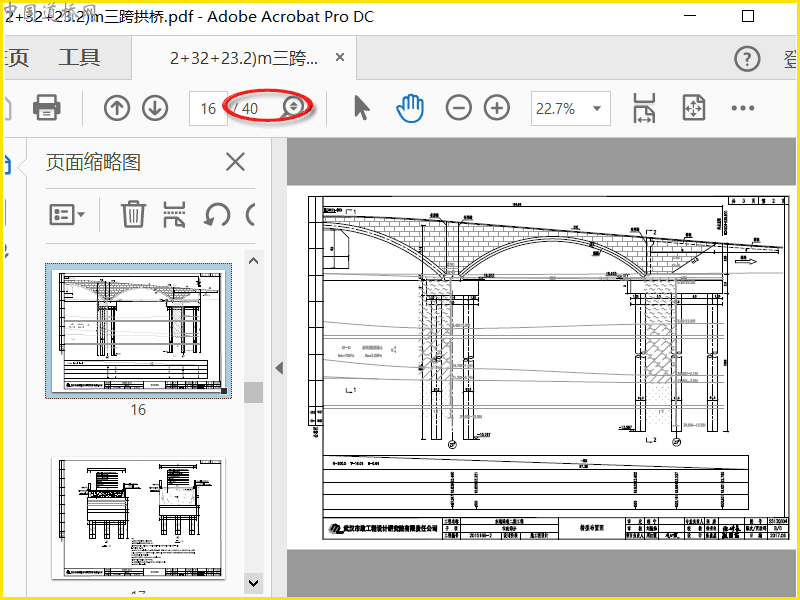Click Fit full page icon
This screenshot has height=600, width=800.
click(693, 108)
